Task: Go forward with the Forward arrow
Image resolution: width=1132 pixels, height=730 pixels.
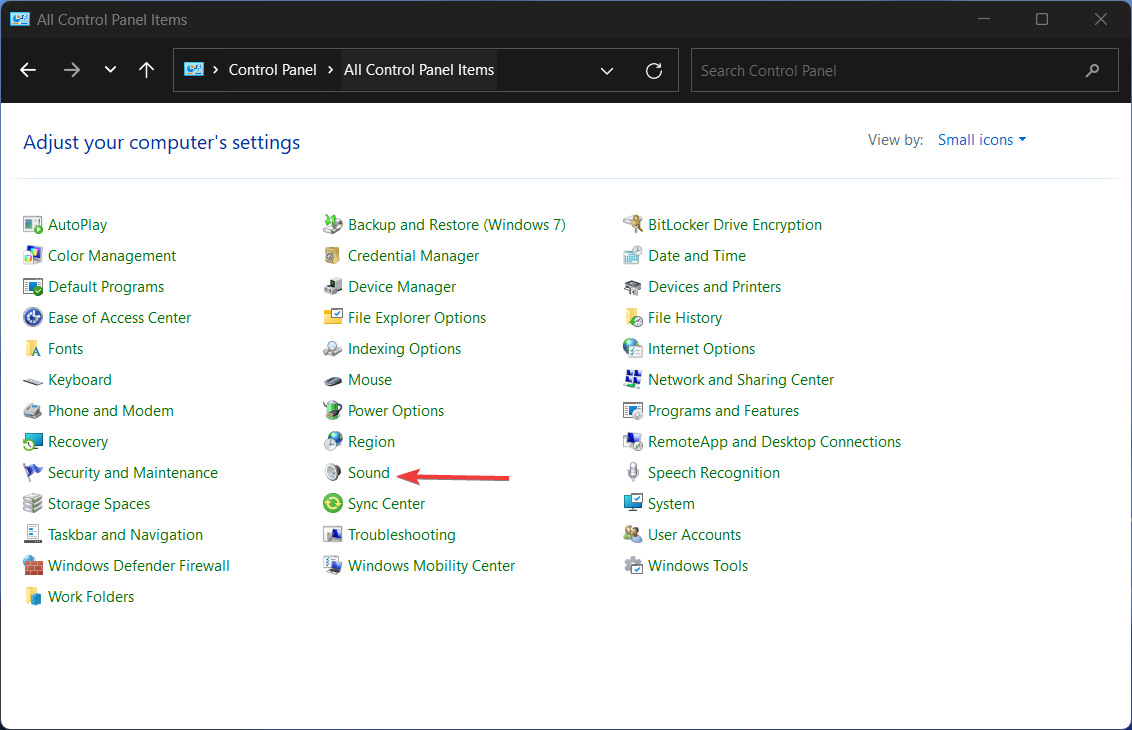Action: (x=71, y=70)
